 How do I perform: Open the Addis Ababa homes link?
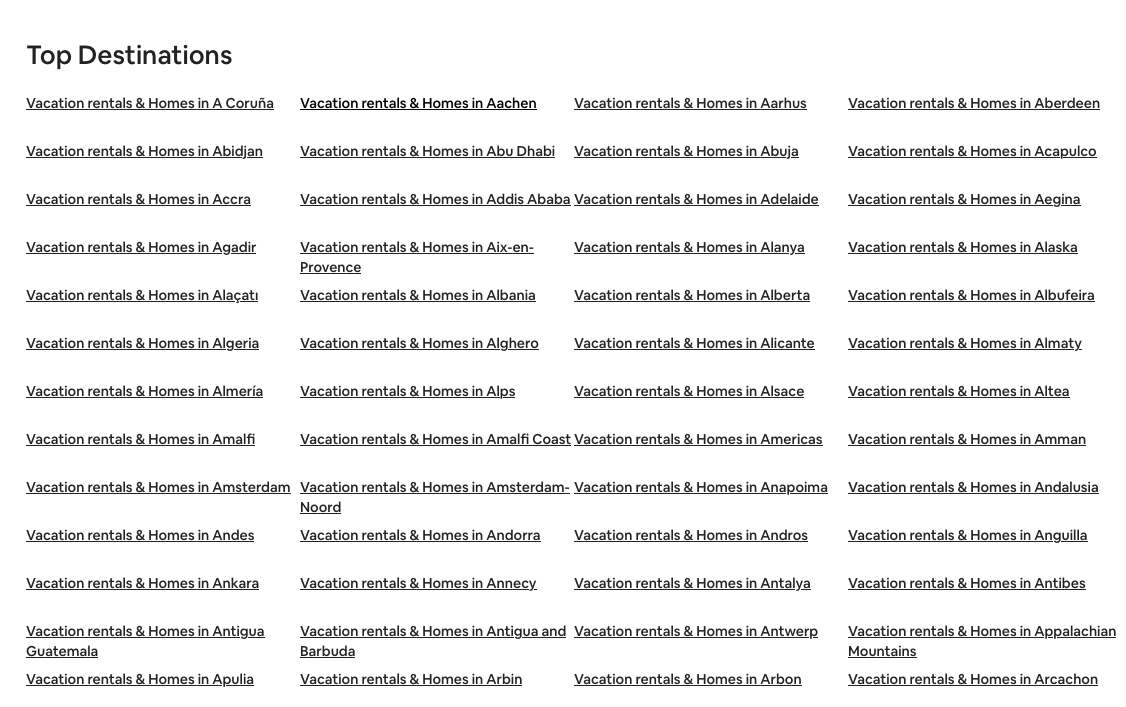pos(435,200)
